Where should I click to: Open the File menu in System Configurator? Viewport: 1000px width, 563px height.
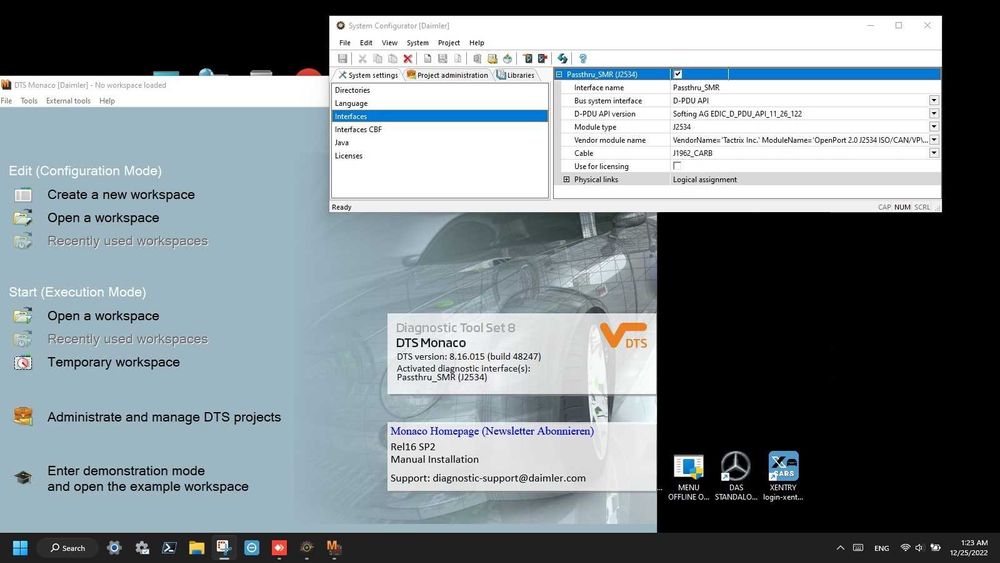[344, 43]
